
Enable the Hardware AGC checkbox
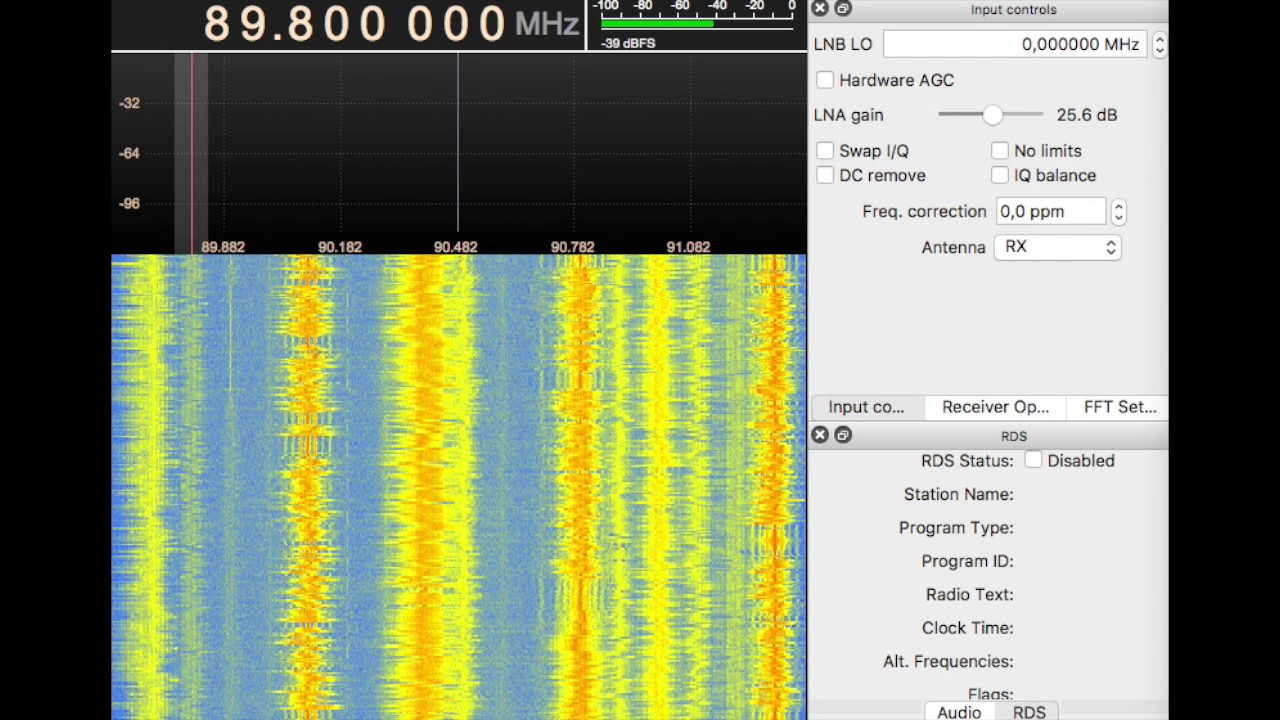click(x=825, y=80)
